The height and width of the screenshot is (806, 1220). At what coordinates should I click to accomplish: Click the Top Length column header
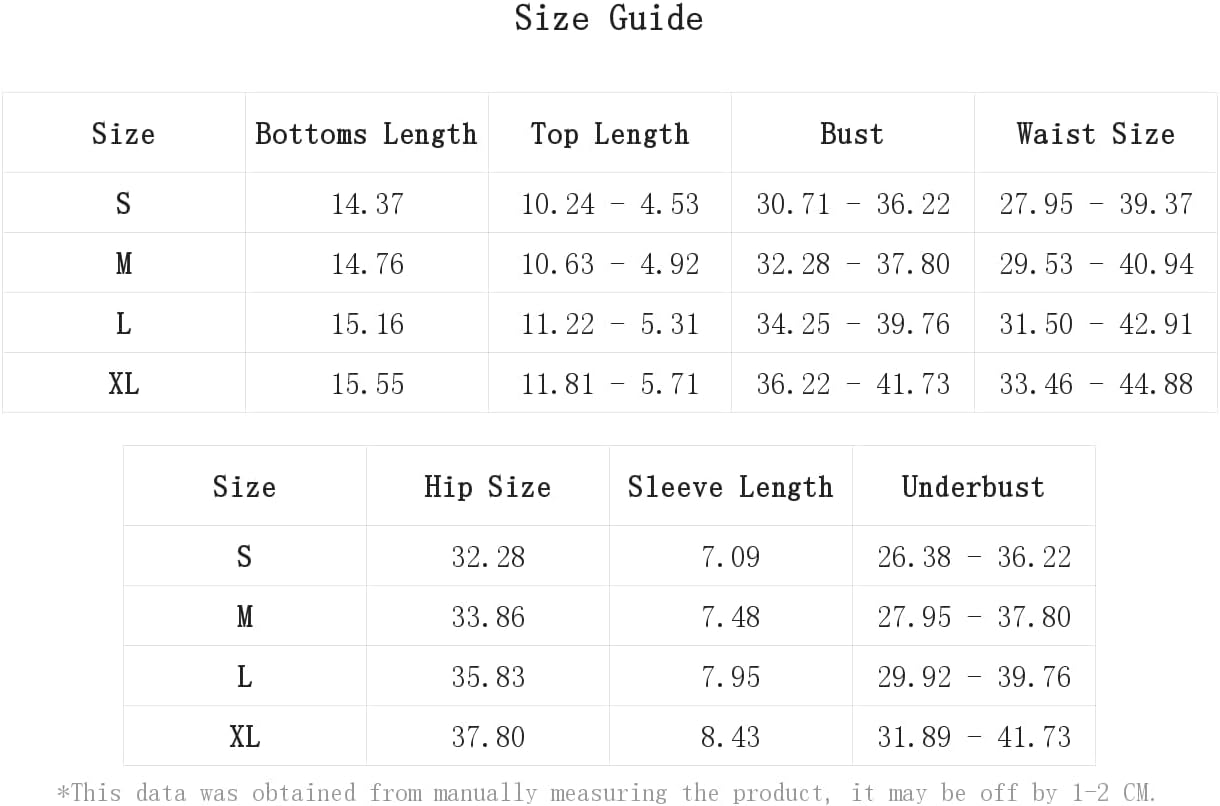point(609,134)
